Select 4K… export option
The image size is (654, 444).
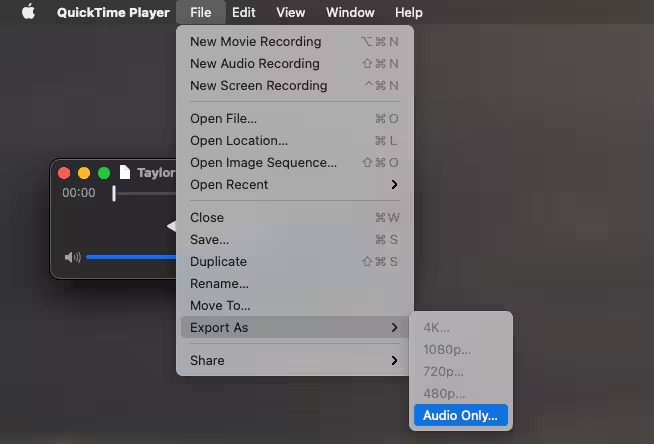pyautogui.click(x=461, y=328)
